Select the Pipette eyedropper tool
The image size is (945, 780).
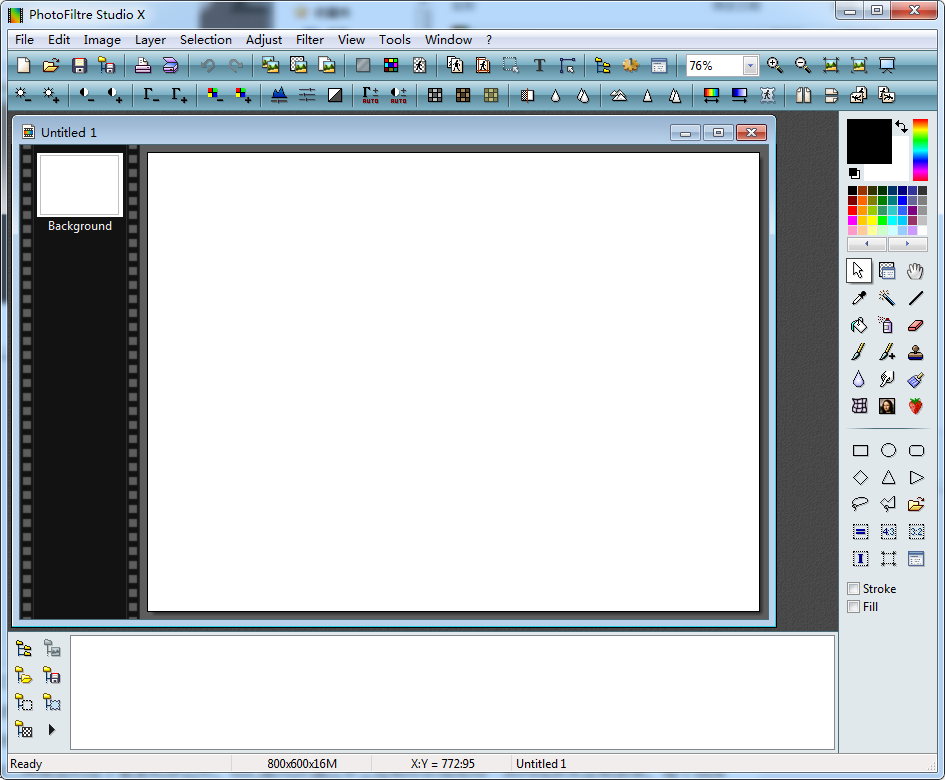(x=859, y=298)
